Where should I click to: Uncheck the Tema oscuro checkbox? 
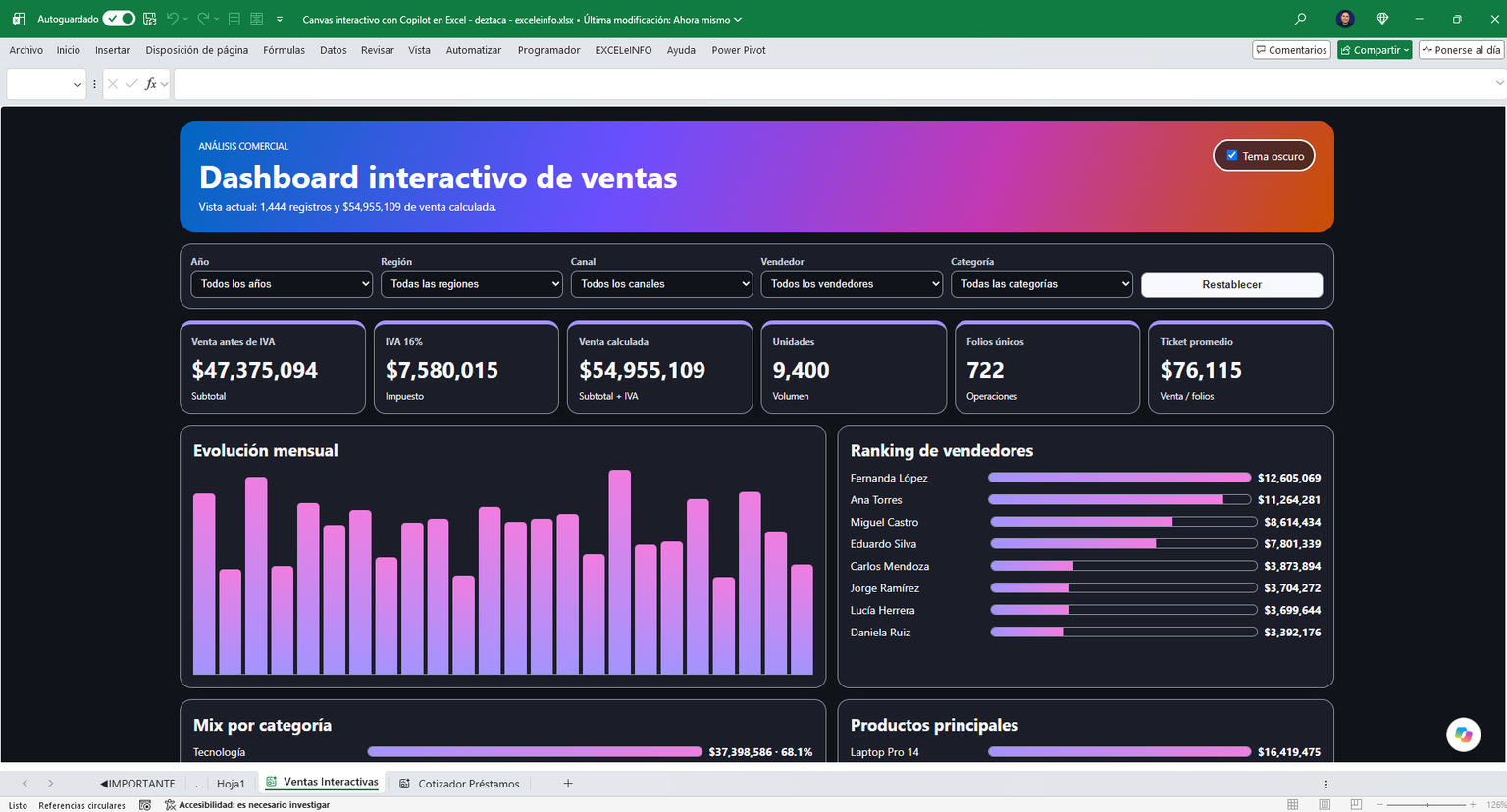click(1232, 156)
